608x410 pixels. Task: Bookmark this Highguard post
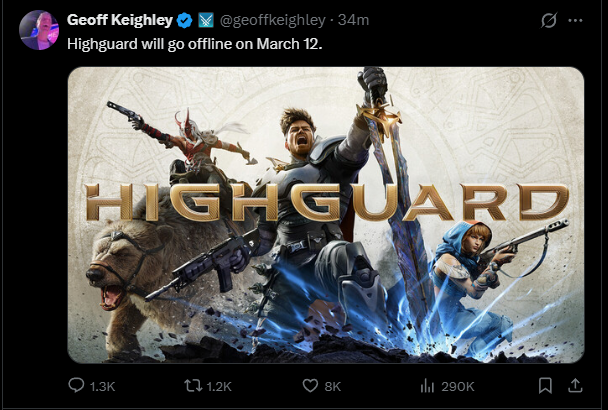[545, 386]
